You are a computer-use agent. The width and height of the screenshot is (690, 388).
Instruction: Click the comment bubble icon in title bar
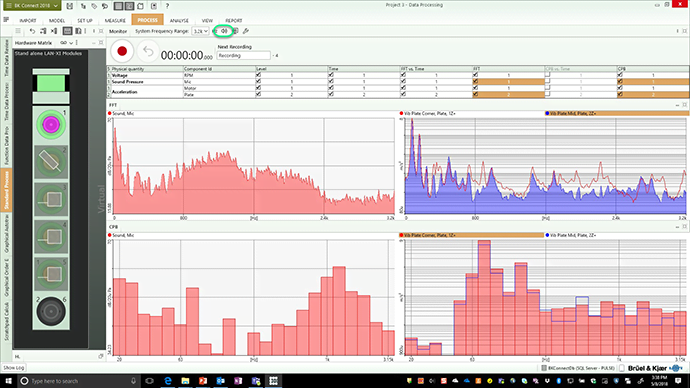point(105,6)
